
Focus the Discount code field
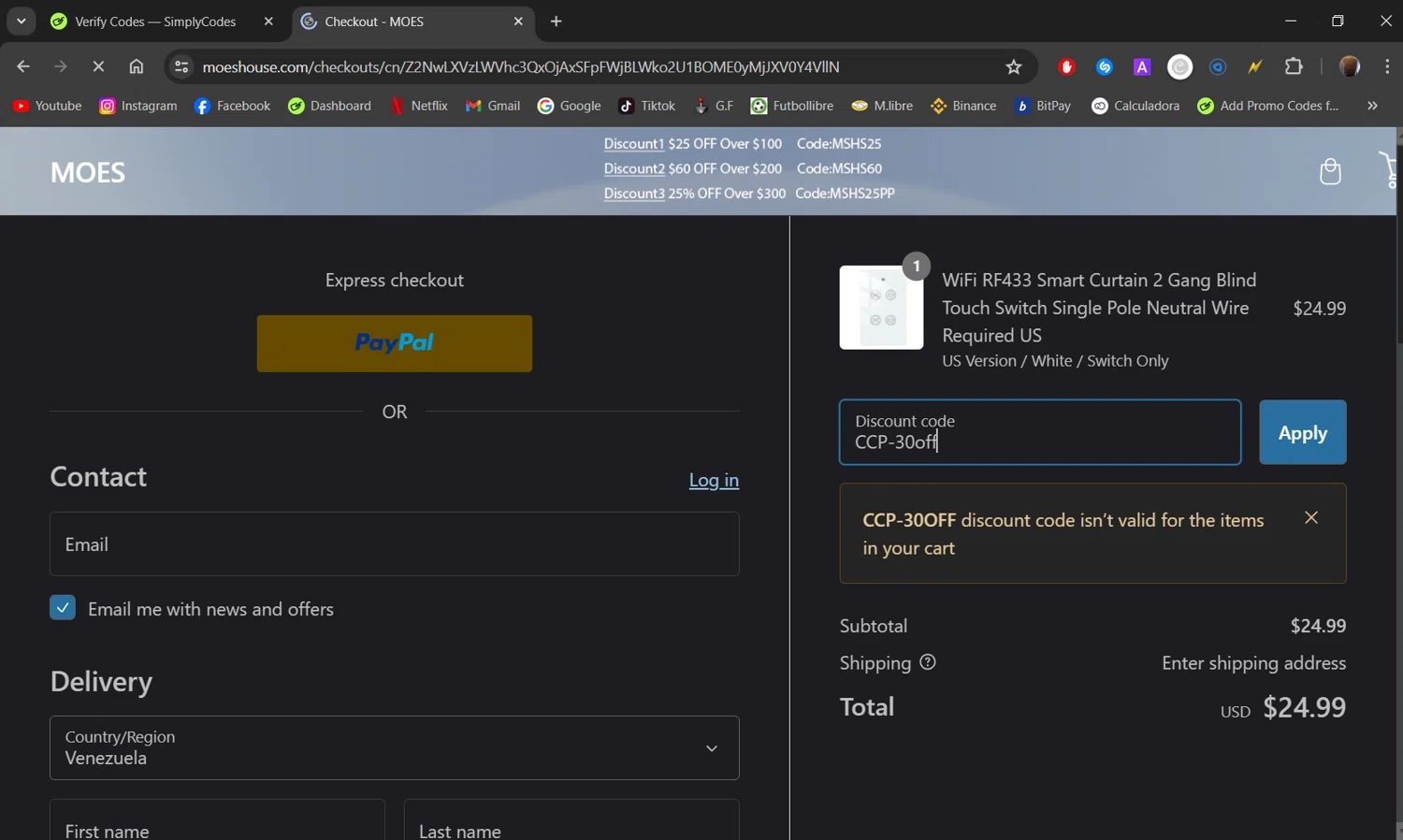coord(1040,432)
